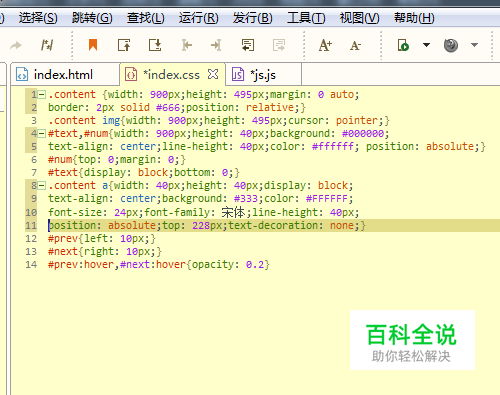Collapse the fold at line 8
Screen dimensions: 500x395
42,186
